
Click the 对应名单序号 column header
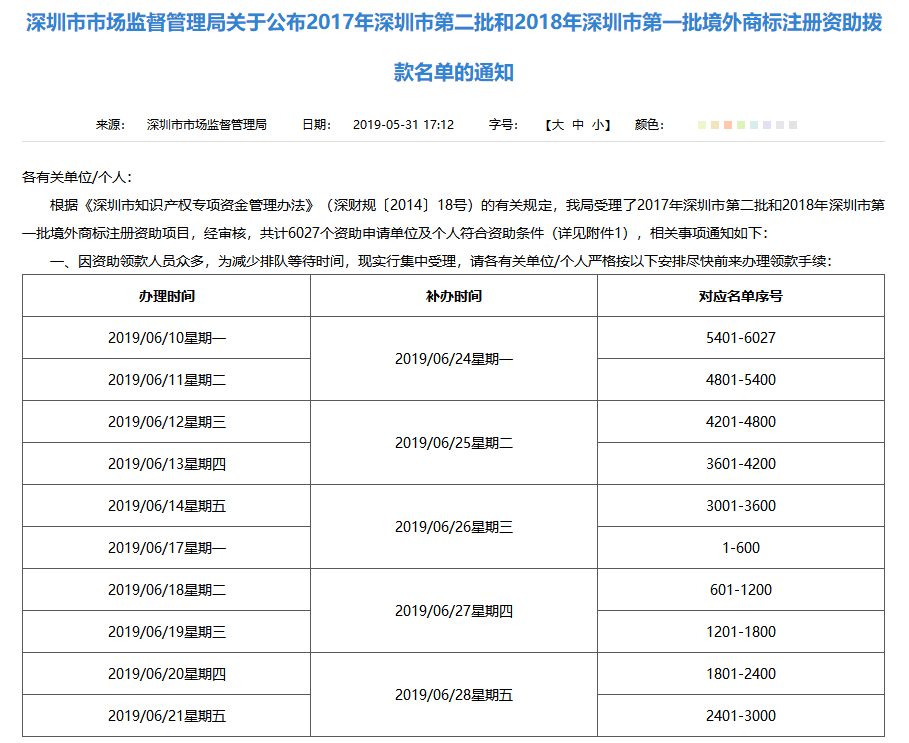(x=740, y=296)
